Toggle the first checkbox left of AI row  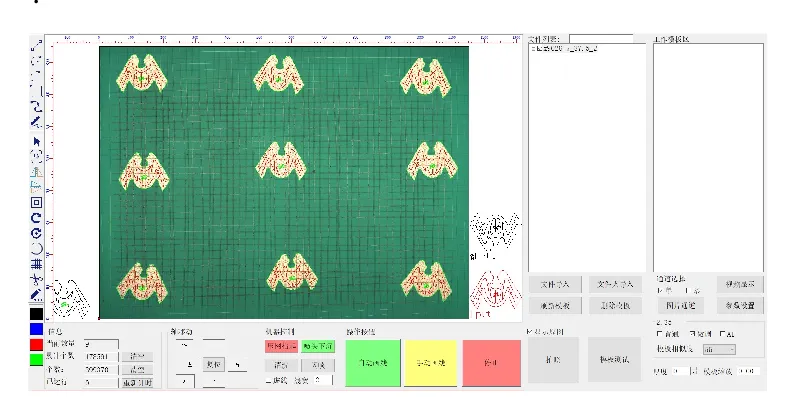point(660,334)
